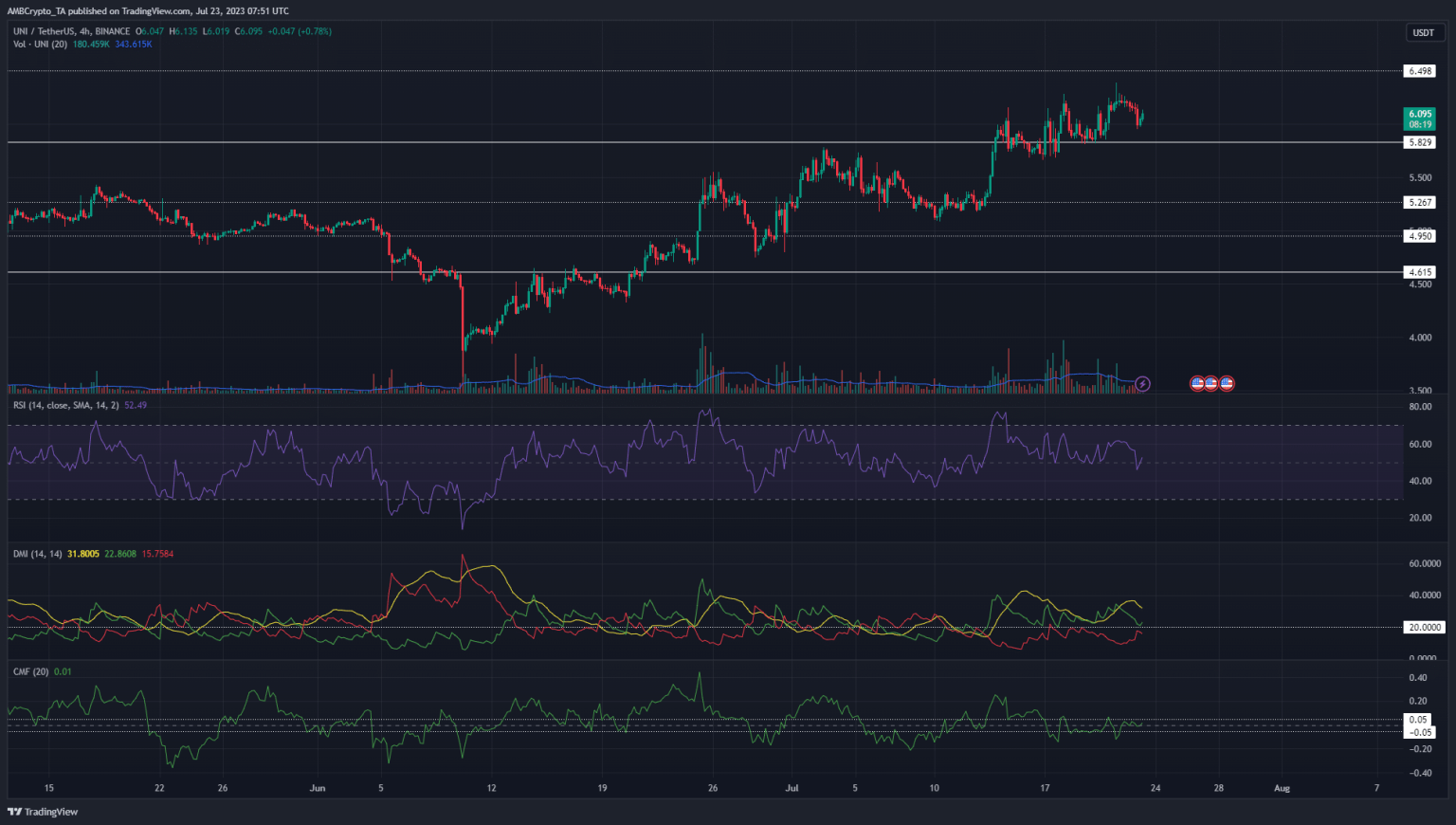The height and width of the screenshot is (825, 1456).
Task: Click the green current price tag showing 6.095
Action: tap(1417, 119)
